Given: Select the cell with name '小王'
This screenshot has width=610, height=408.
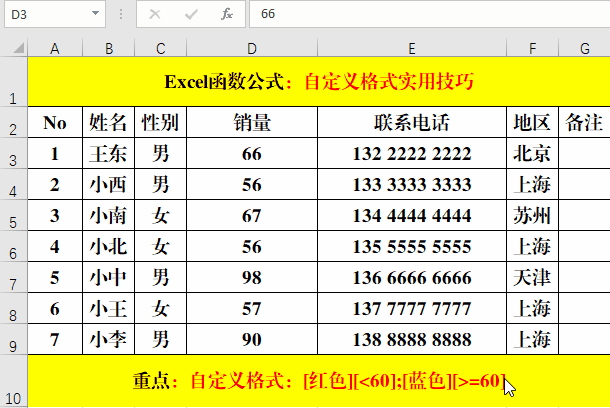Looking at the screenshot, I should (x=109, y=308).
